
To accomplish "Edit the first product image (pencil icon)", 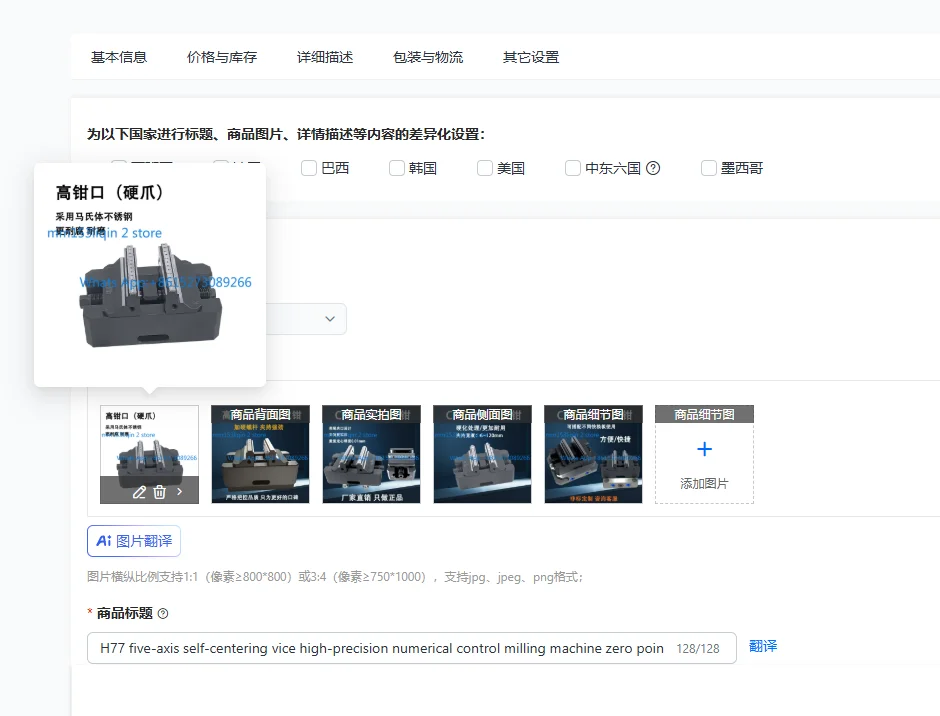I will [x=139, y=492].
